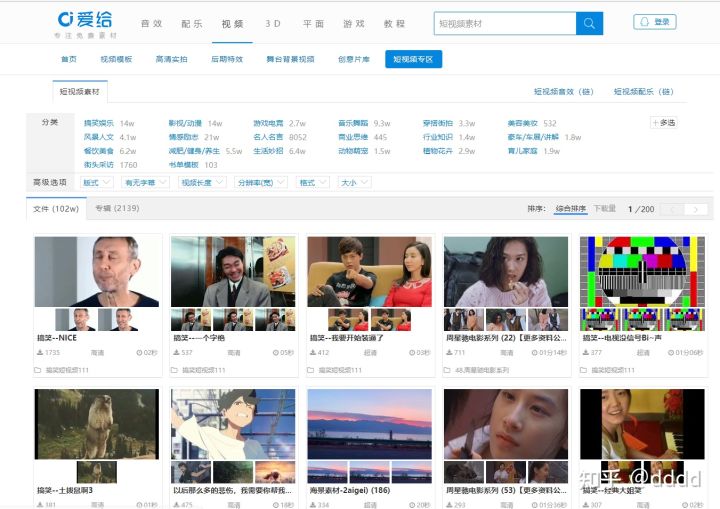The image size is (720, 509).
Task: Open the 高清实拍 navigation item
Action: pos(171,59)
